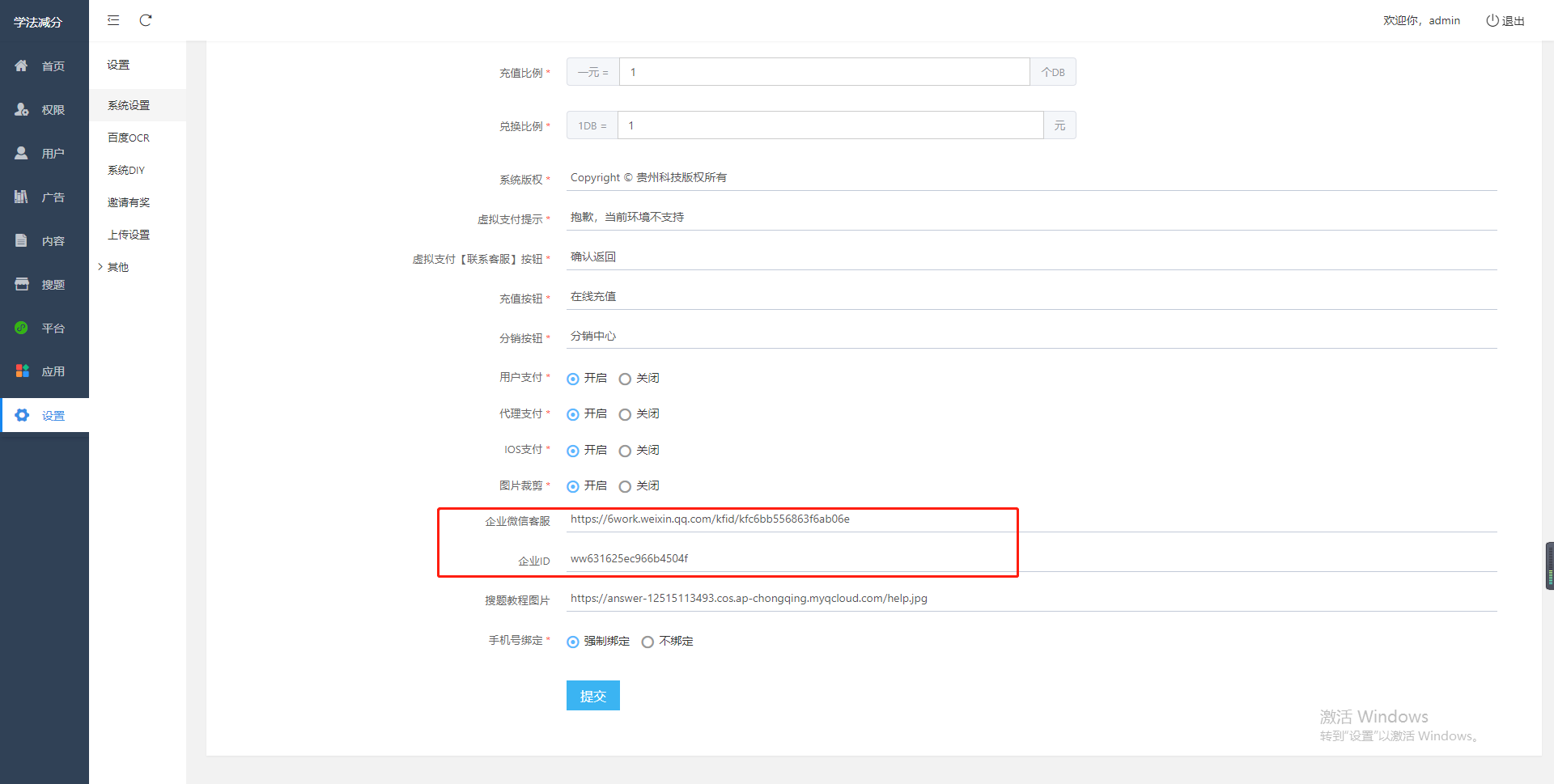
Task: Select 关闭 for IOS支付
Action: pos(625,451)
